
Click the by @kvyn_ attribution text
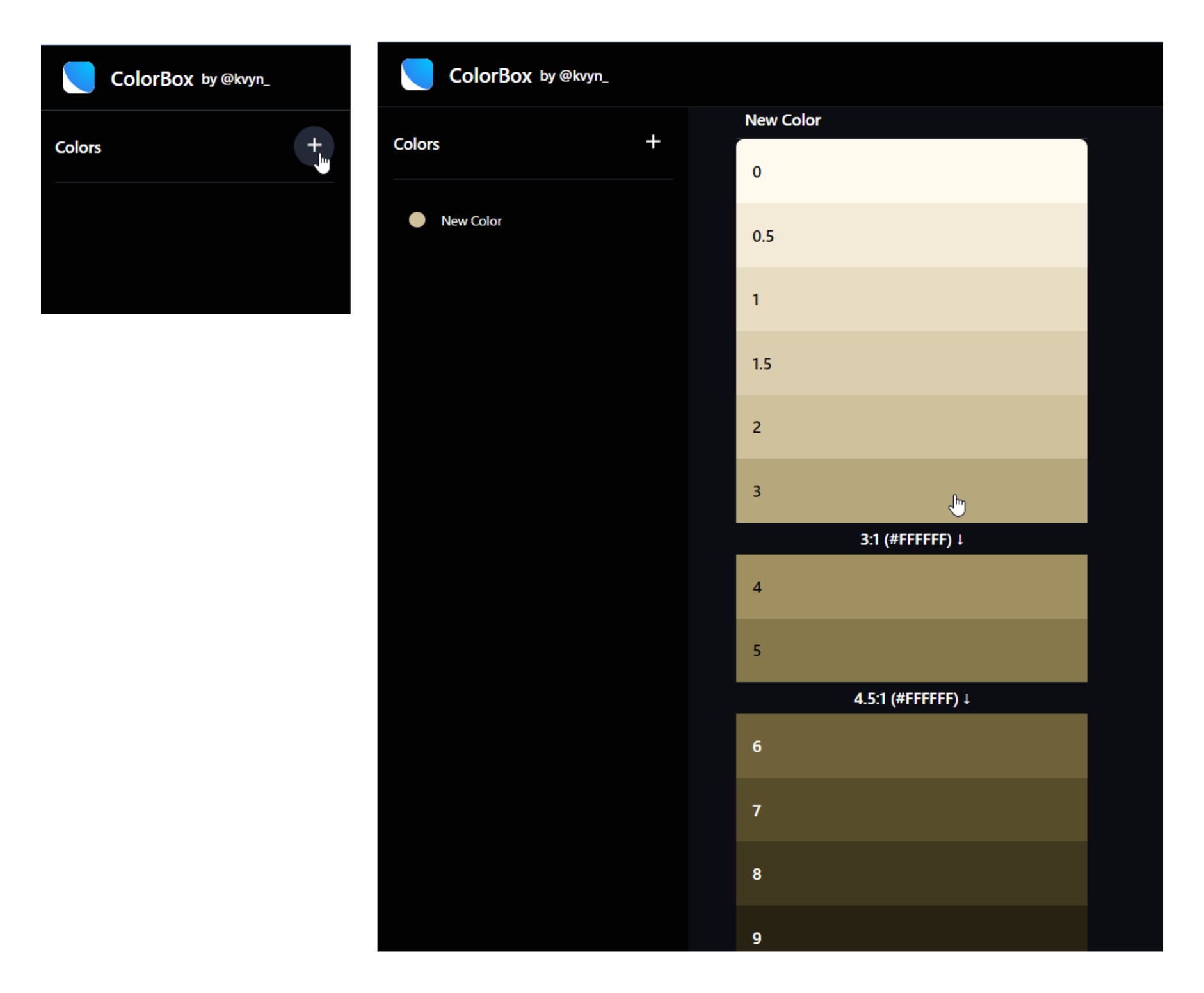[236, 79]
